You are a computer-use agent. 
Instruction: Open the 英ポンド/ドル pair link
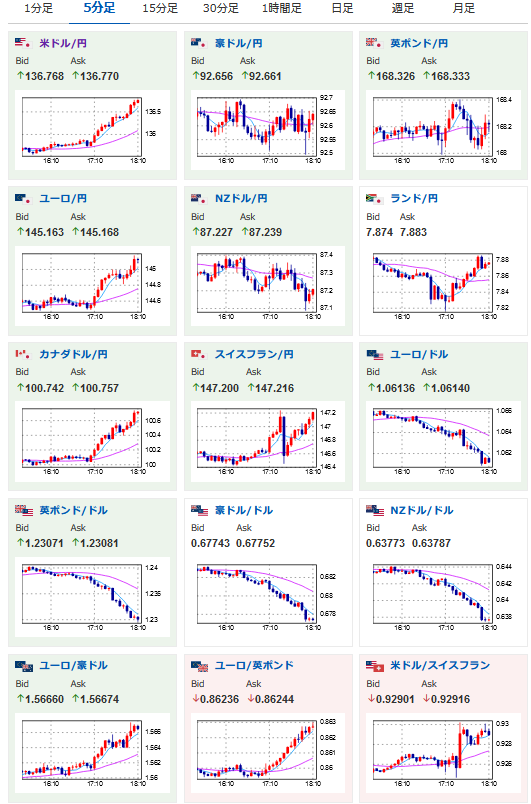[73, 510]
